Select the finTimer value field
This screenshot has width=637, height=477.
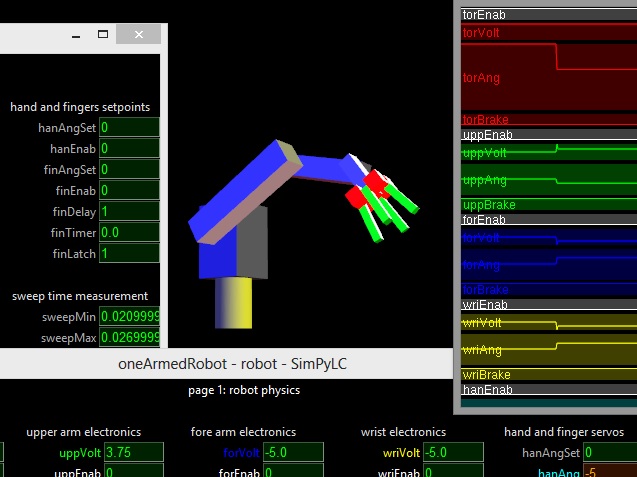(x=129, y=232)
